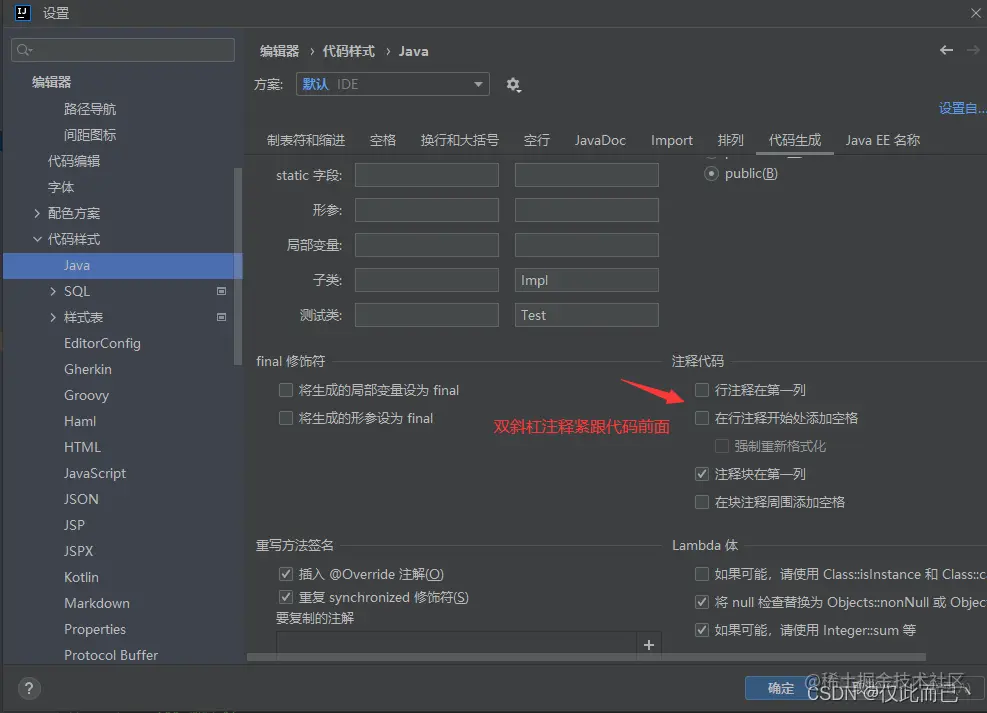This screenshot has height=713, width=987.
Task: Open the 排列 tab
Action: [731, 140]
